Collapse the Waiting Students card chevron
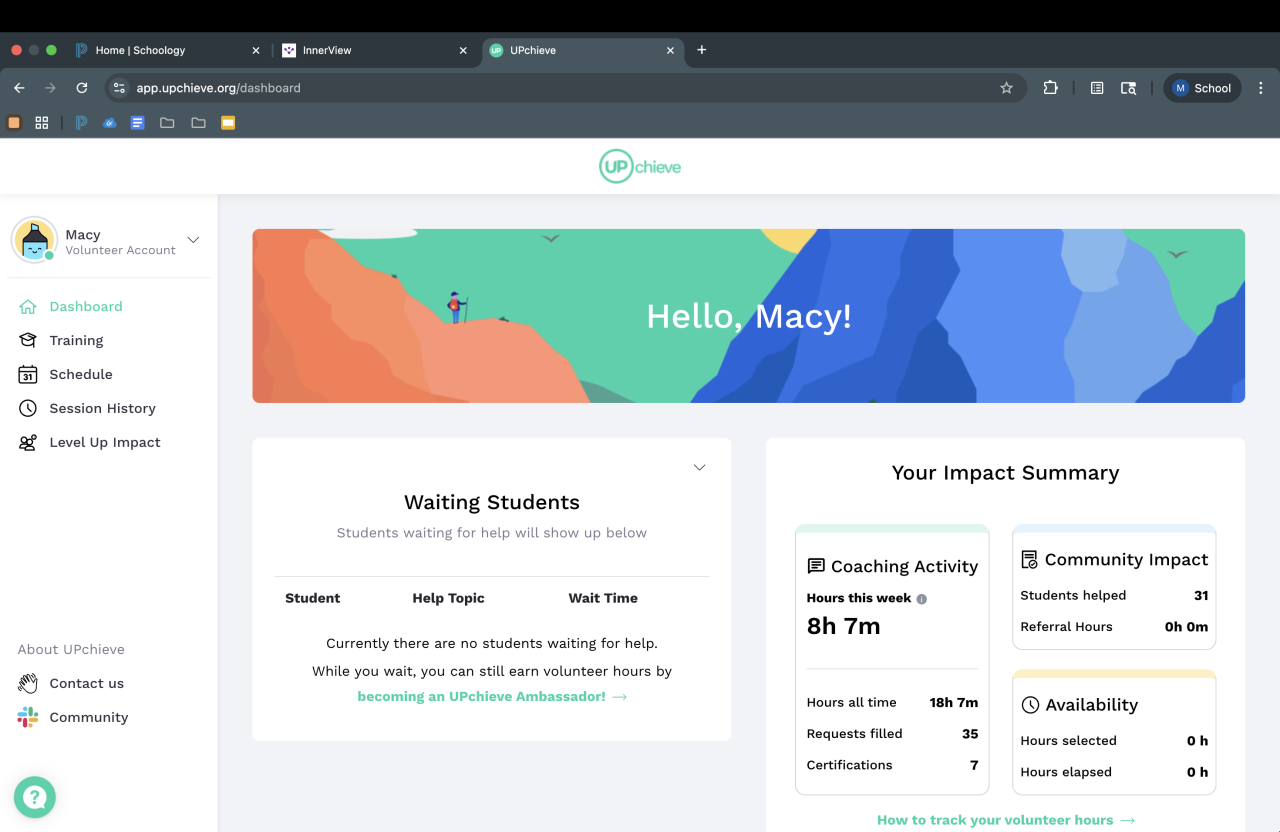 pos(700,467)
